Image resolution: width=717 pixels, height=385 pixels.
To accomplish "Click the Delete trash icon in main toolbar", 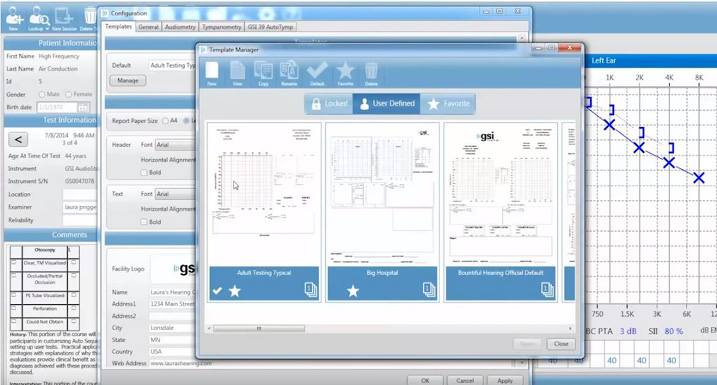I will point(90,18).
